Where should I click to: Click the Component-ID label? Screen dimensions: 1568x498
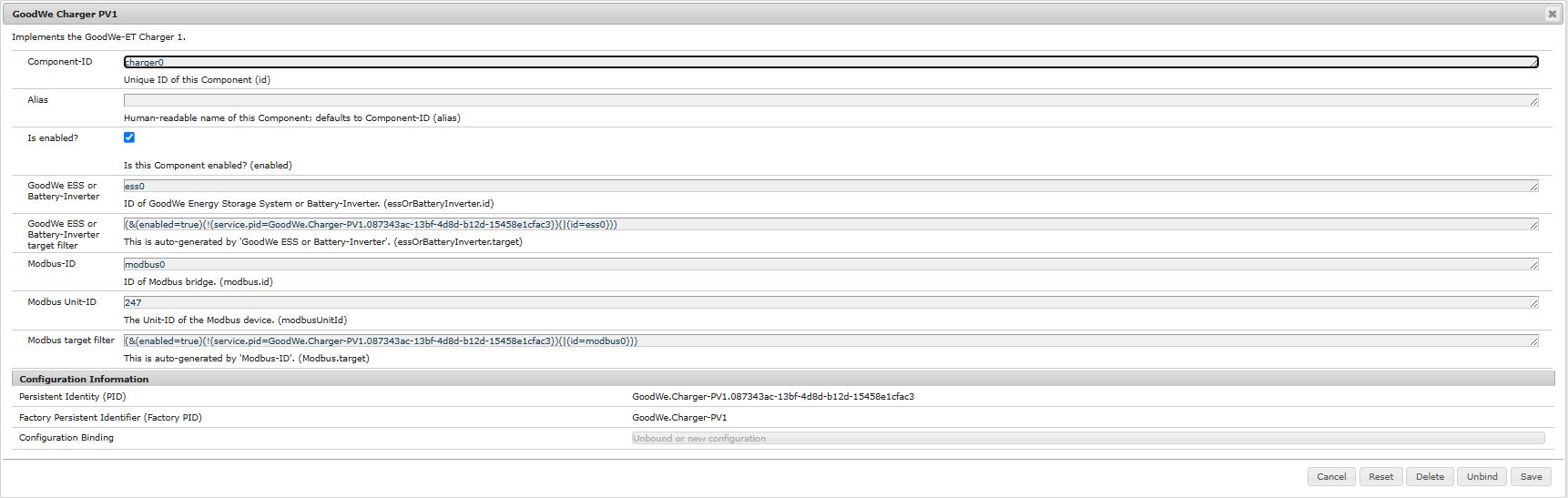[x=60, y=62]
